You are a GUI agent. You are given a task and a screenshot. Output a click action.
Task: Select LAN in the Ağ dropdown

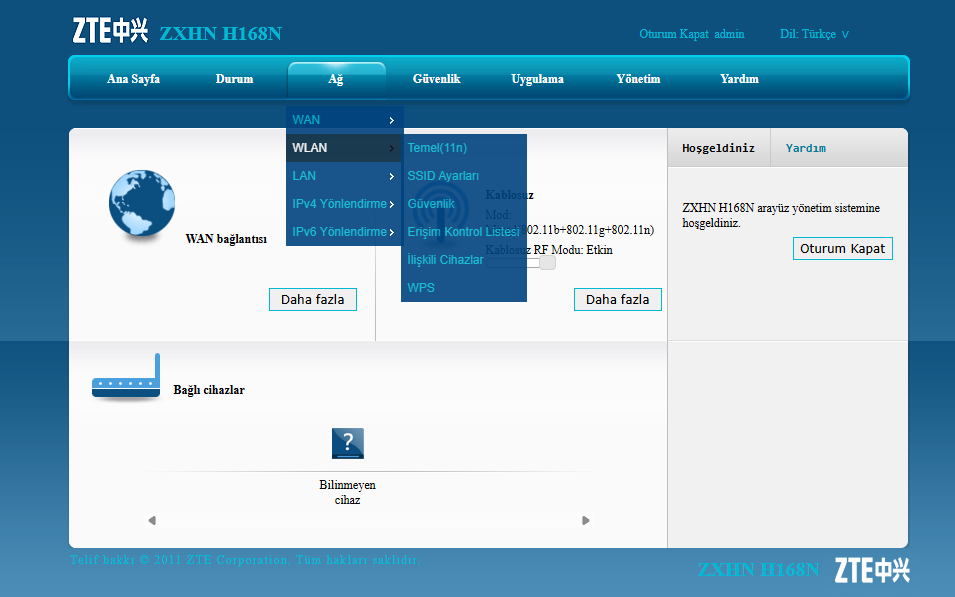(344, 176)
